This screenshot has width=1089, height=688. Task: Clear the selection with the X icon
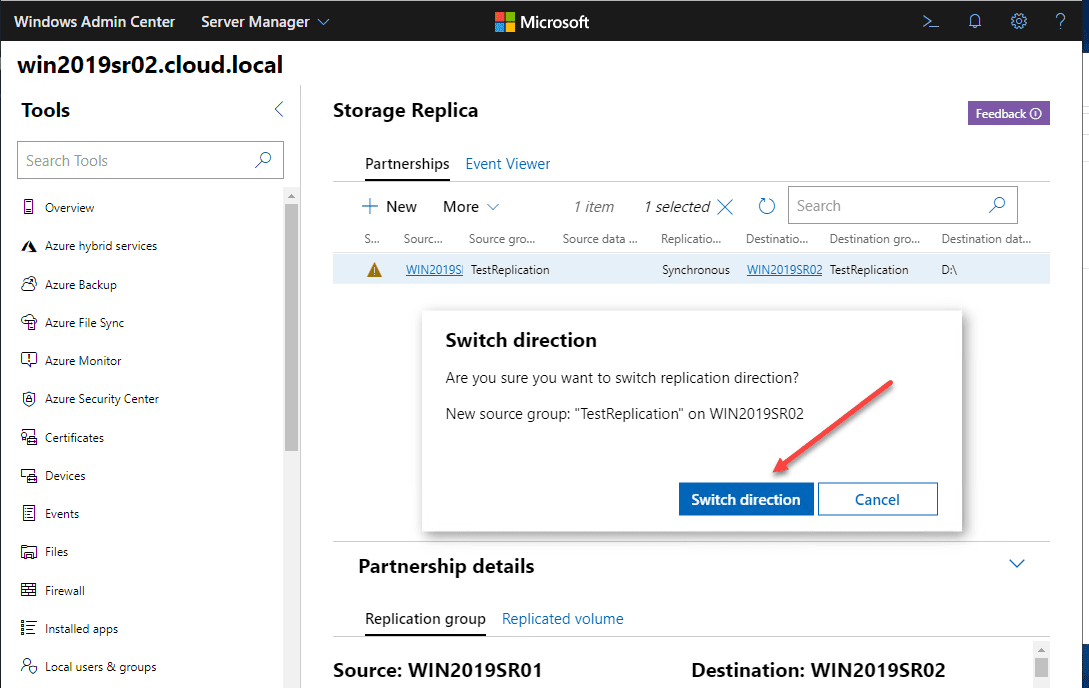725,207
